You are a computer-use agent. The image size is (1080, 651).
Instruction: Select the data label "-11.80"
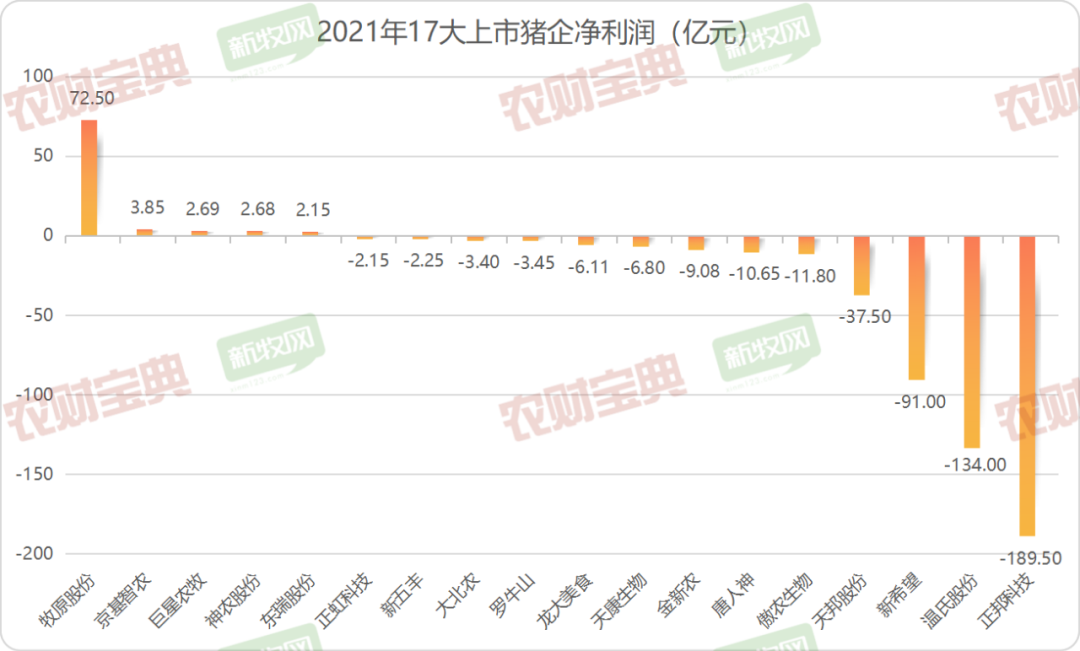810,276
